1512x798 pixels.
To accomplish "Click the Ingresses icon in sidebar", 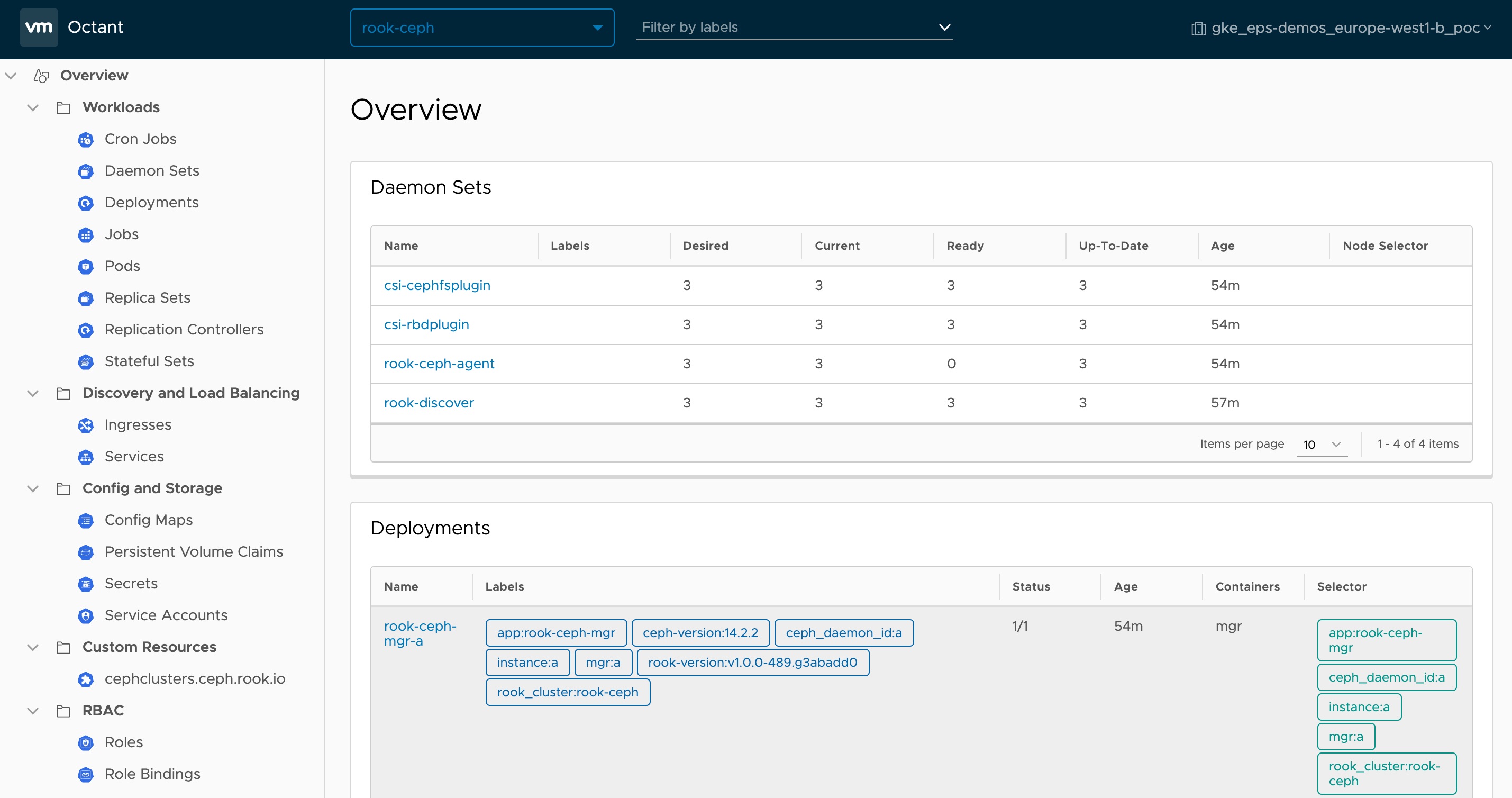I will (86, 425).
